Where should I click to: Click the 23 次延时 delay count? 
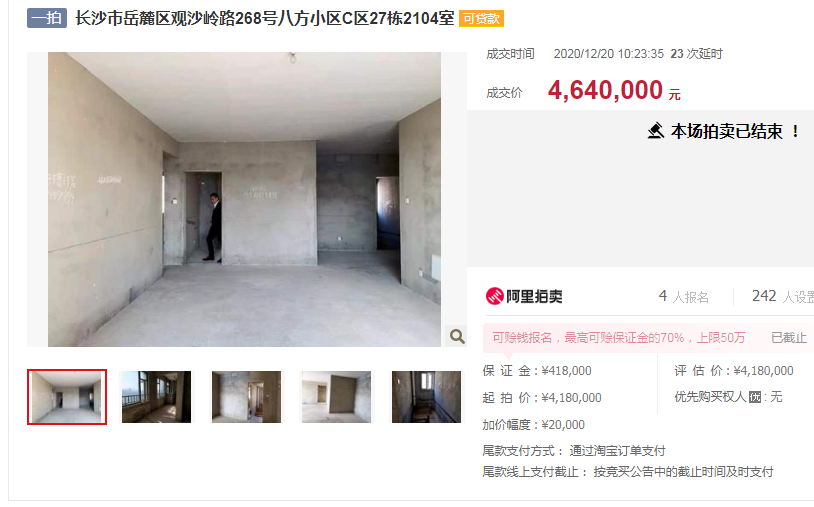tap(696, 54)
